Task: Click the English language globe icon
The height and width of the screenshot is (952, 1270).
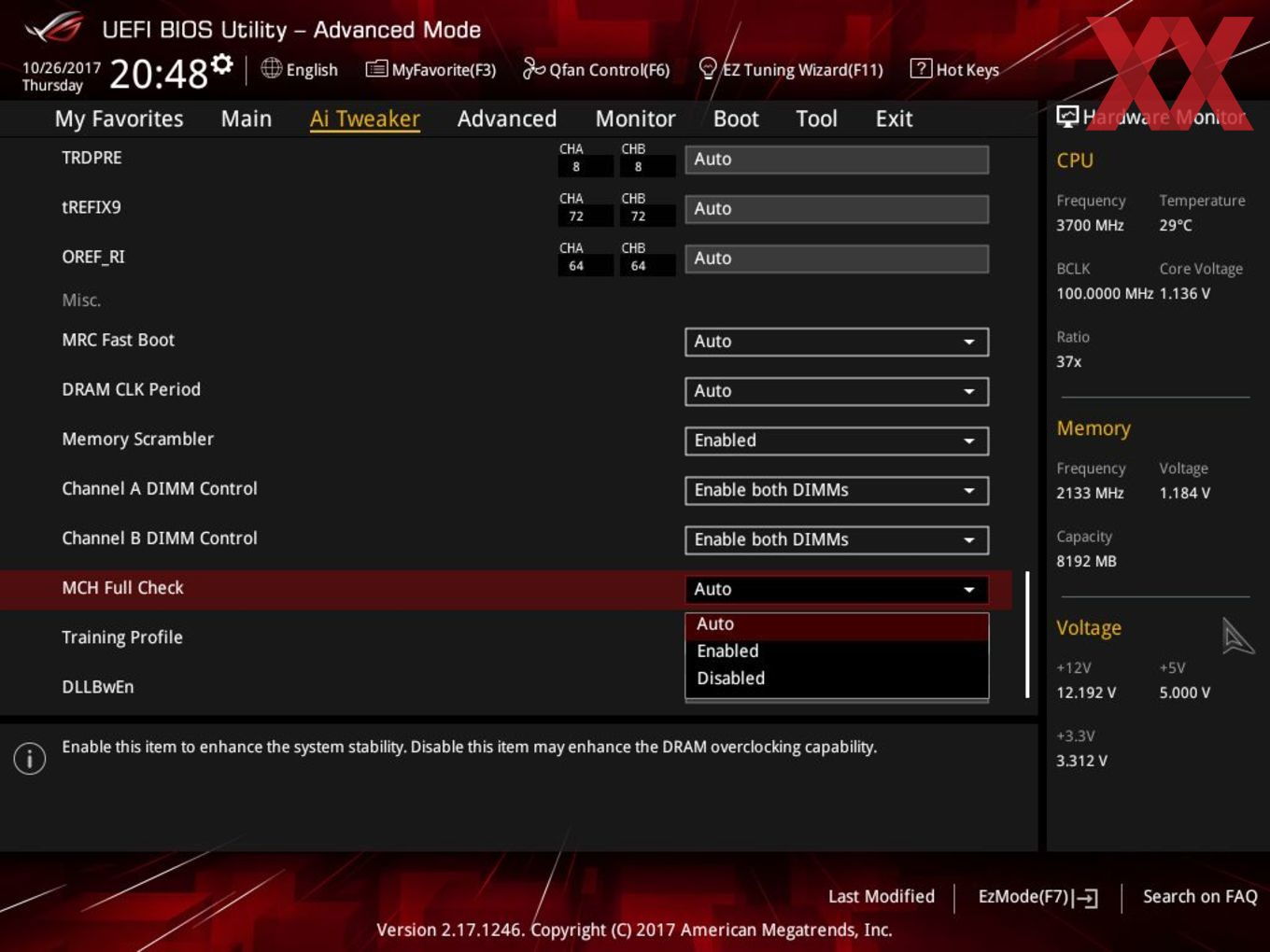Action: point(271,68)
